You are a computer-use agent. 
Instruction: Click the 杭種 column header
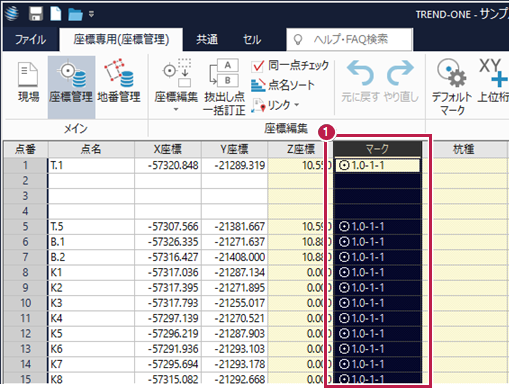click(x=464, y=149)
